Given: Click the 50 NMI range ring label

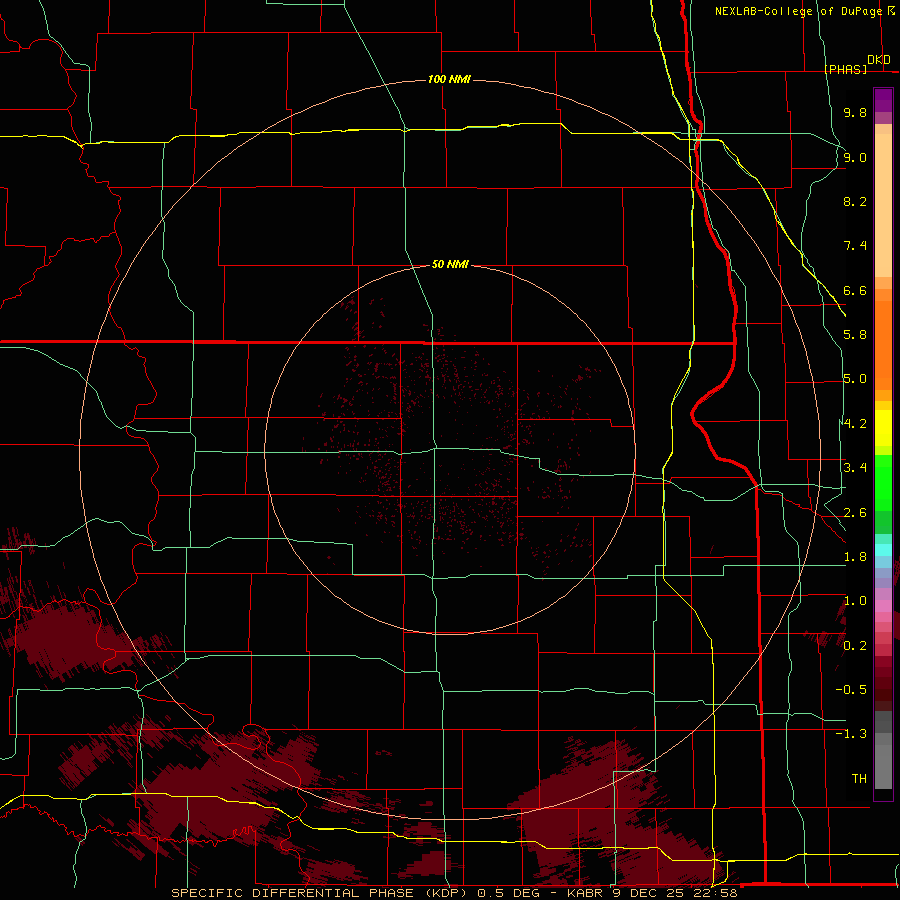Looking at the screenshot, I should [x=450, y=264].
